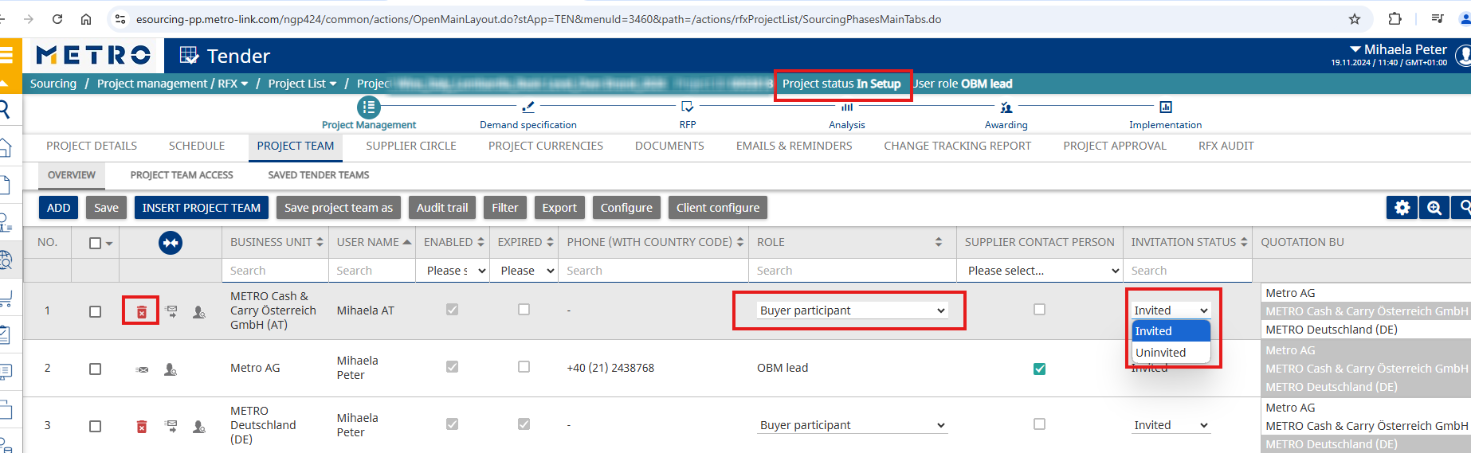1471x453 pixels.
Task: Choose Uninvited from open status list
Action: (x=1171, y=352)
